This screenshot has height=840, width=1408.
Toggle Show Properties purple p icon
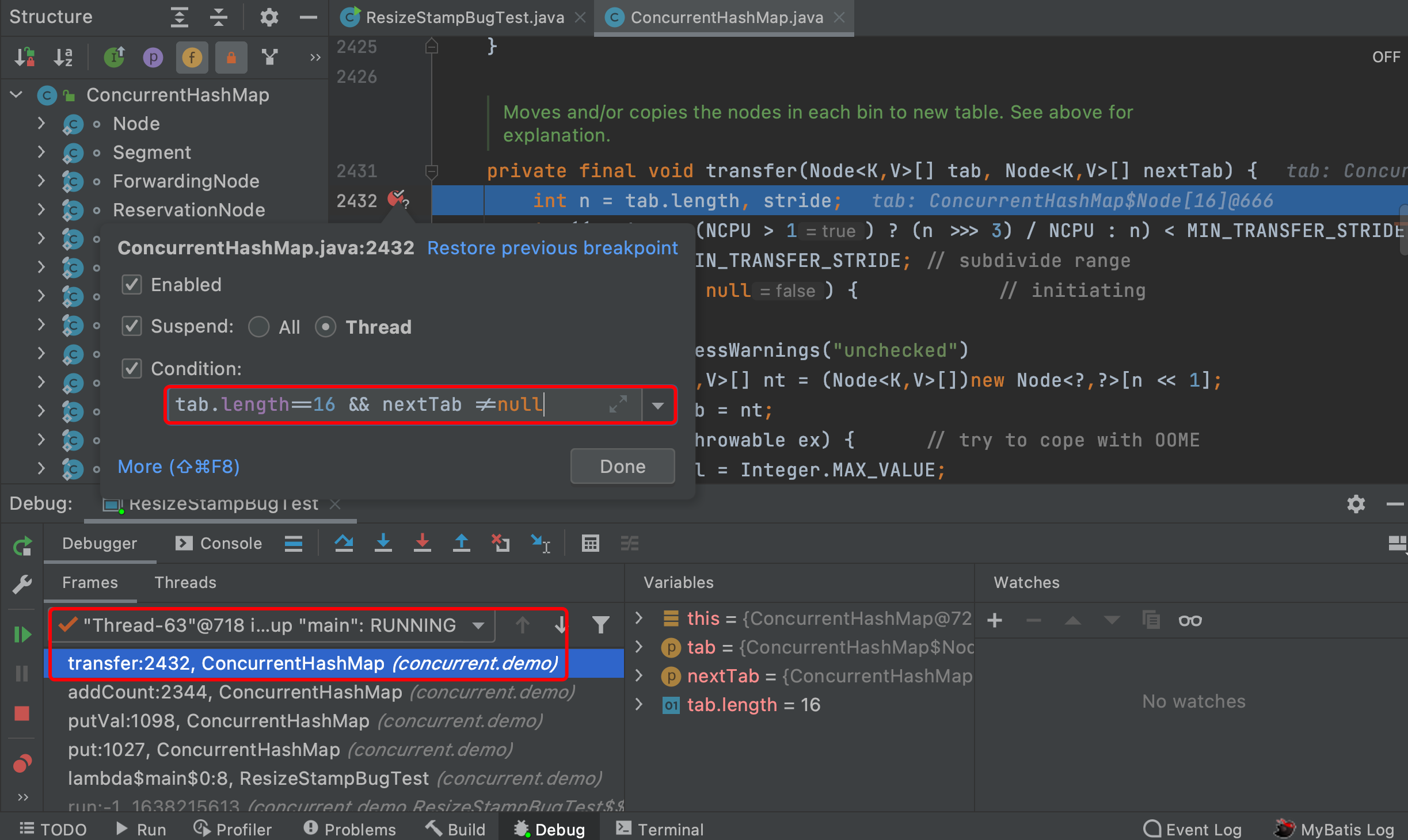(x=153, y=57)
